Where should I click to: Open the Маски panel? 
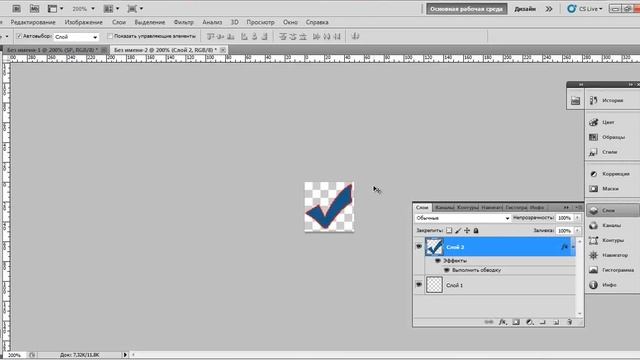tap(611, 189)
